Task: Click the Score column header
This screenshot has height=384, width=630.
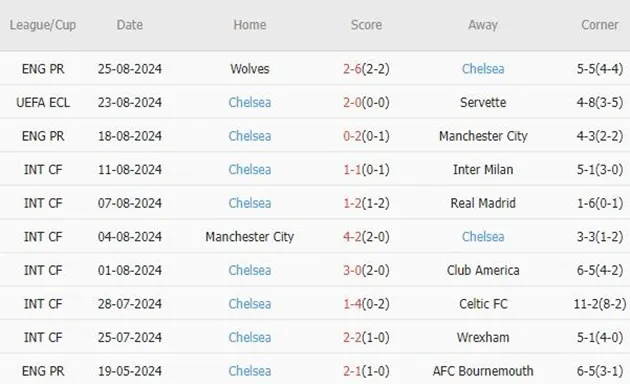Action: [x=366, y=25]
